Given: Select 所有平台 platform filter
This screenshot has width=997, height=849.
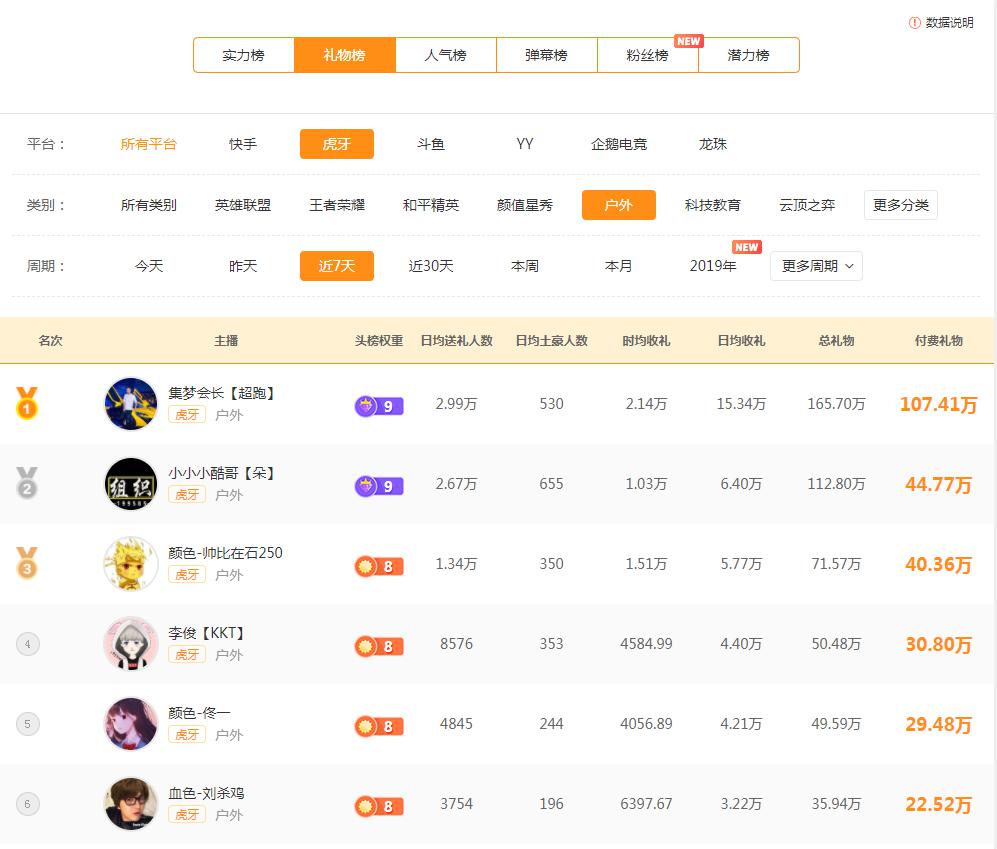Looking at the screenshot, I should 149,144.
